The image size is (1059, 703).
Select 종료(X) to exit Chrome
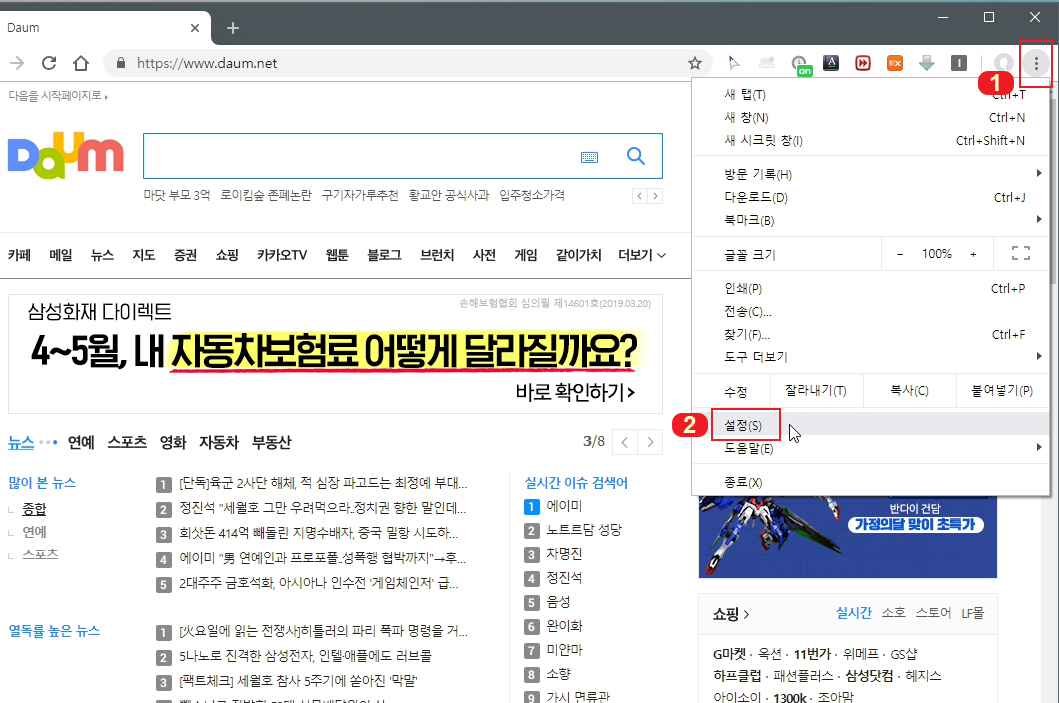pos(871,482)
